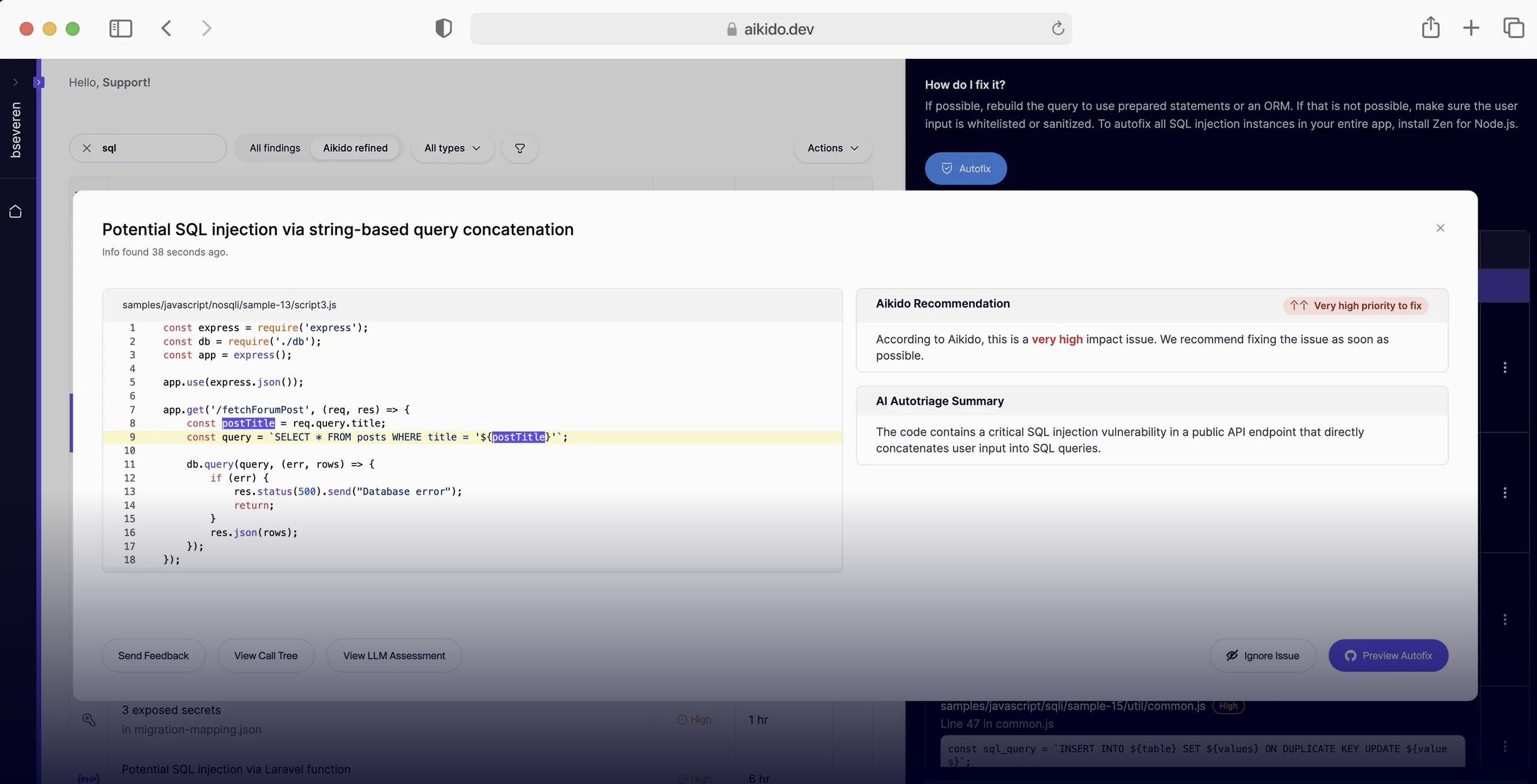Click Preview Autofix in the dialog
This screenshot has height=784, width=1537.
tap(1388, 655)
